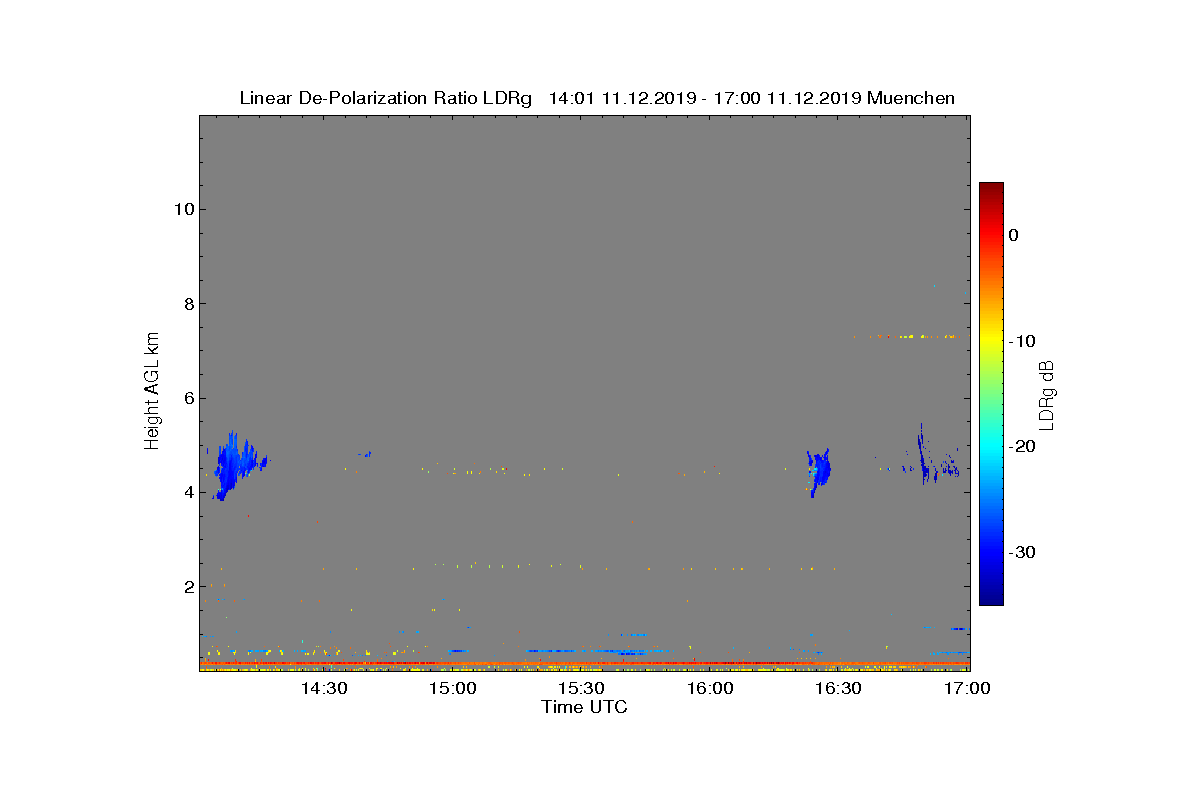1200x800 pixels.
Task: Click the height tick label 10
Action: coord(182,209)
